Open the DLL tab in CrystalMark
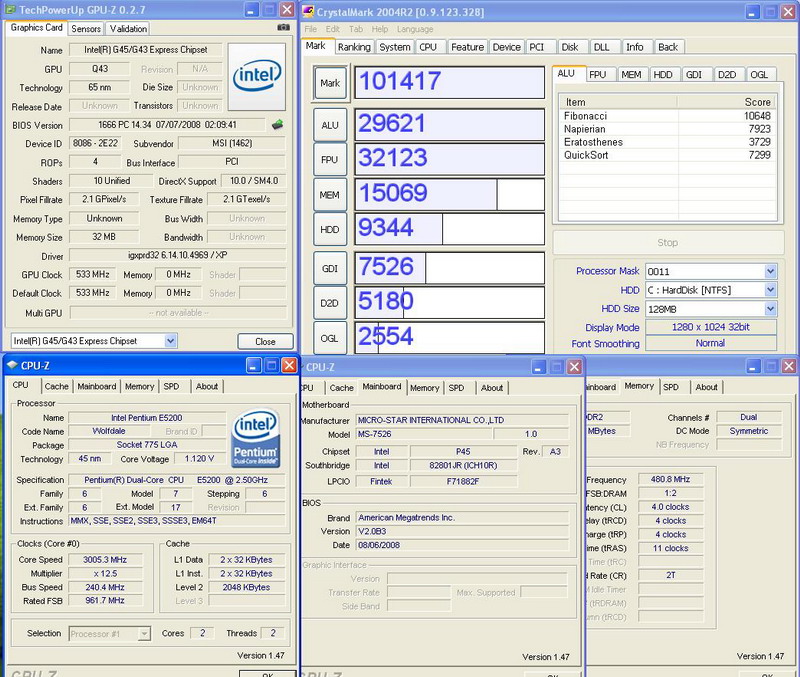This screenshot has width=800, height=677. [x=602, y=47]
